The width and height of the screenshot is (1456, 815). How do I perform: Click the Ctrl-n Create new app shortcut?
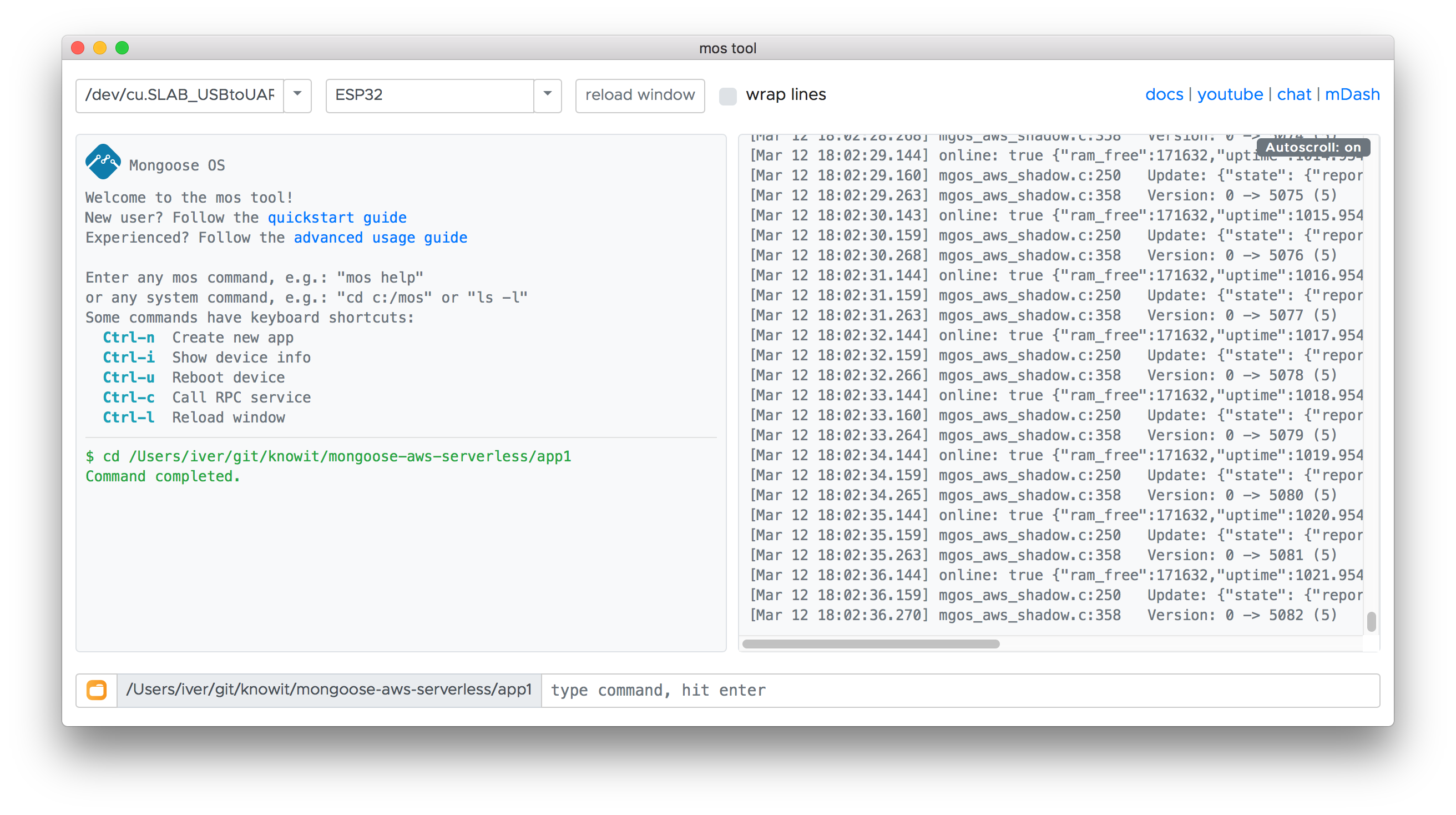tap(198, 338)
